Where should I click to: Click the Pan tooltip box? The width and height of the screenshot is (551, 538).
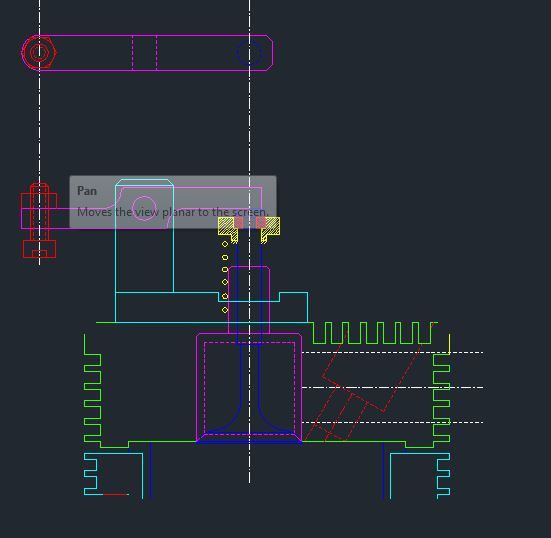173,202
